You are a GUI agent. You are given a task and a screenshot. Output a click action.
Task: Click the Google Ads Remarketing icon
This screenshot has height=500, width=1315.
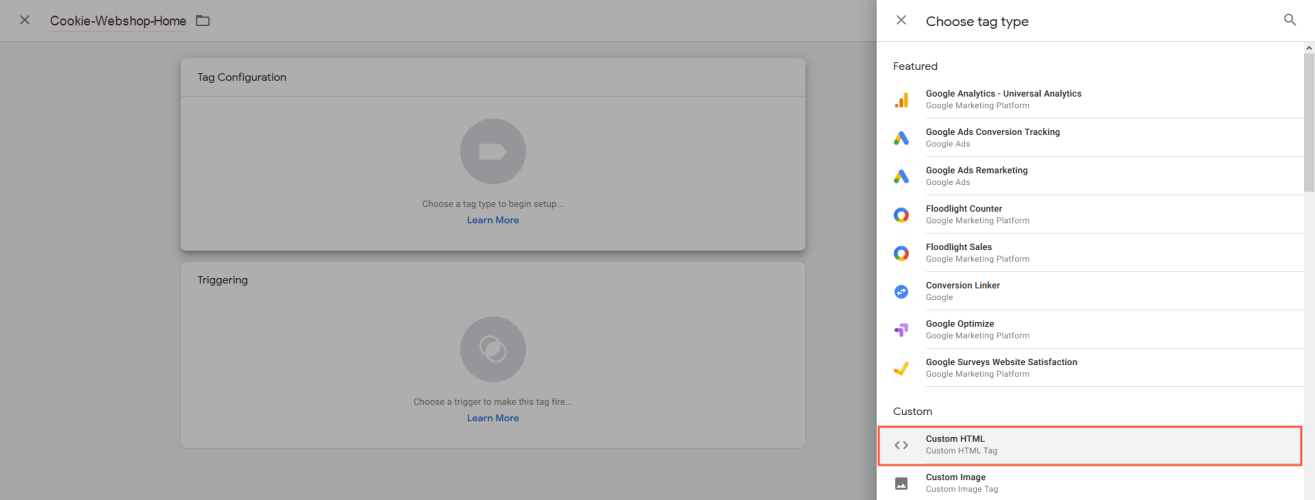click(901, 176)
